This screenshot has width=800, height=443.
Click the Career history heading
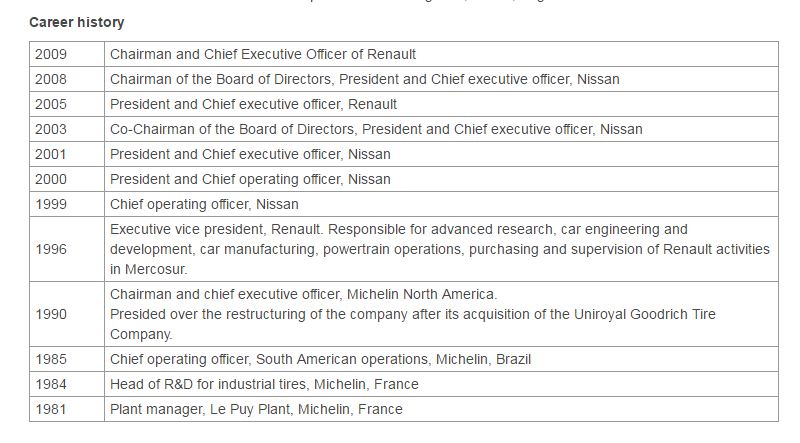click(x=77, y=21)
